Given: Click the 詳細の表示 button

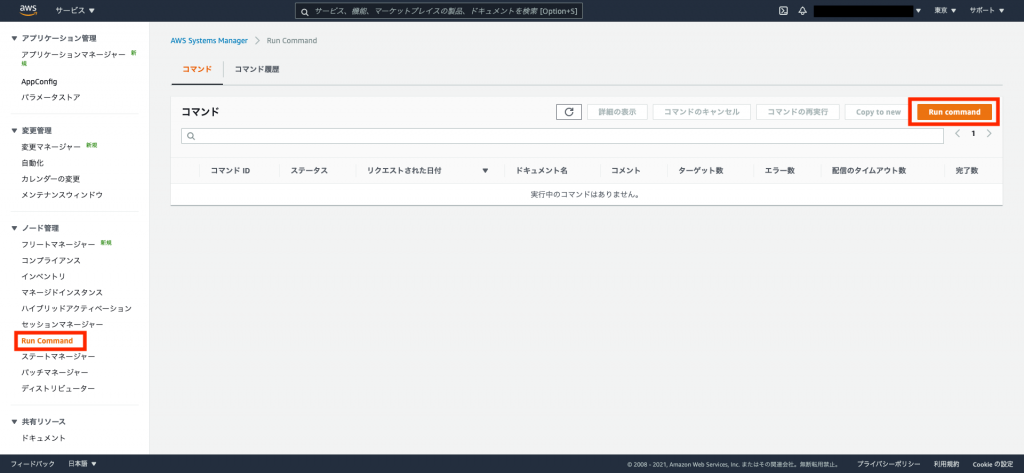Looking at the screenshot, I should click(x=617, y=112).
